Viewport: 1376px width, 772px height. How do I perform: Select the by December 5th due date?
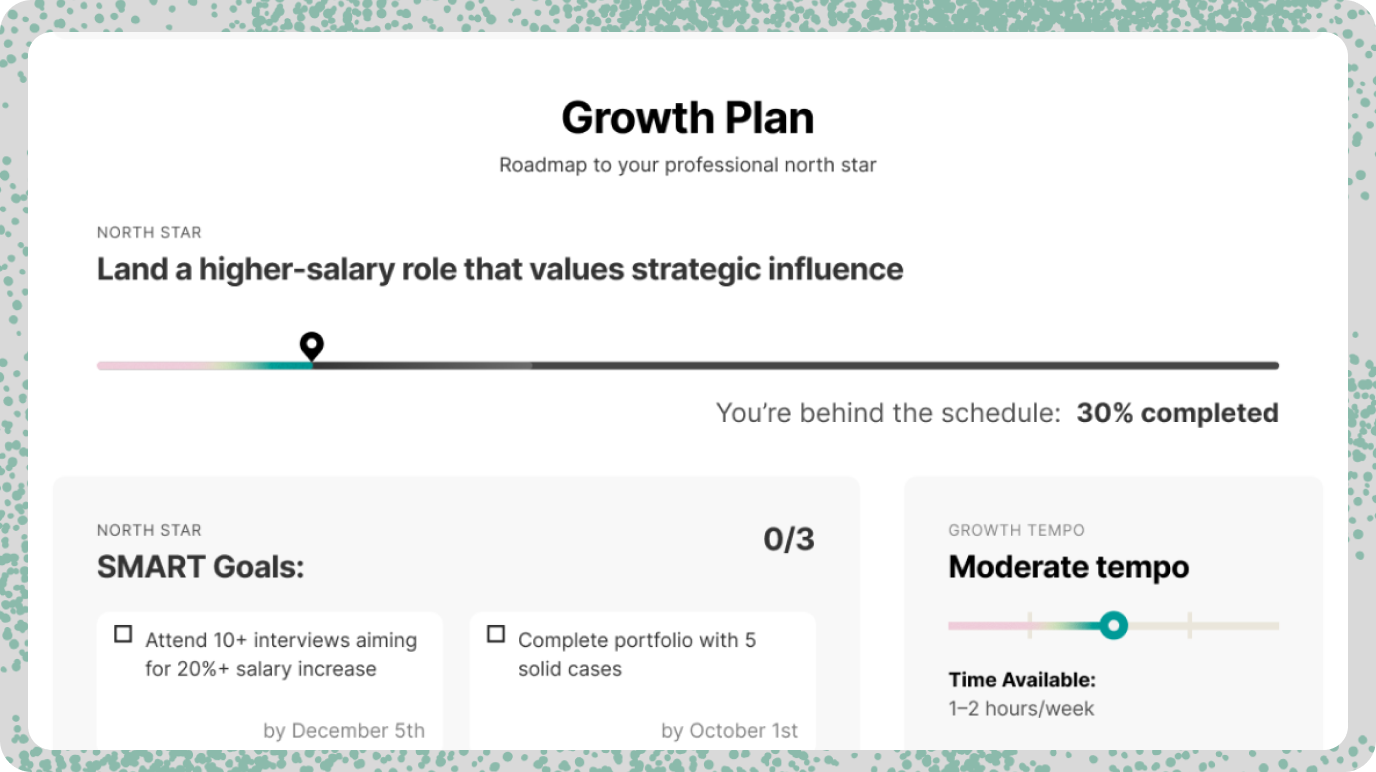tap(344, 731)
